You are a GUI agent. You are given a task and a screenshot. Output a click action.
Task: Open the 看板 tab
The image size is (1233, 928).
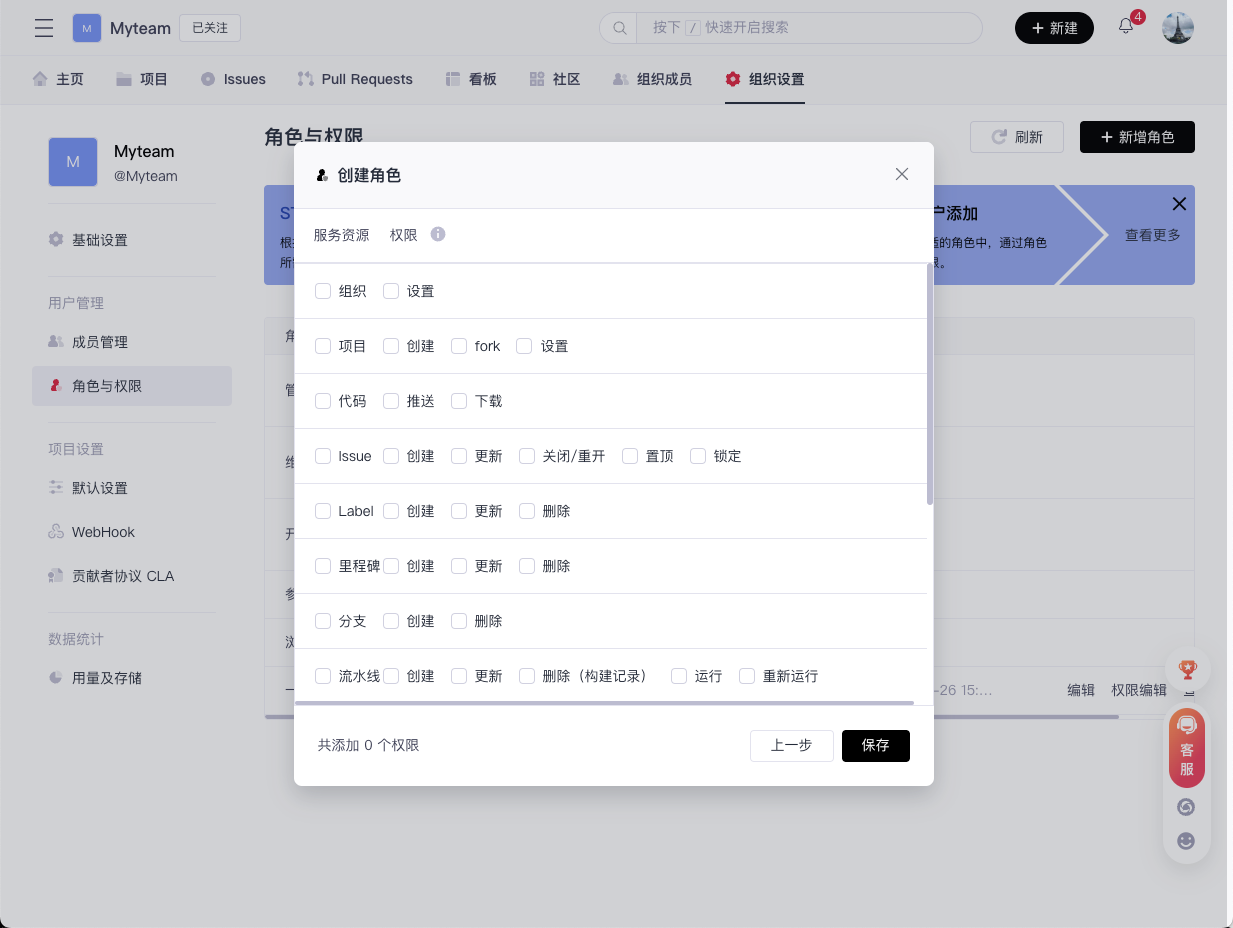coord(471,79)
